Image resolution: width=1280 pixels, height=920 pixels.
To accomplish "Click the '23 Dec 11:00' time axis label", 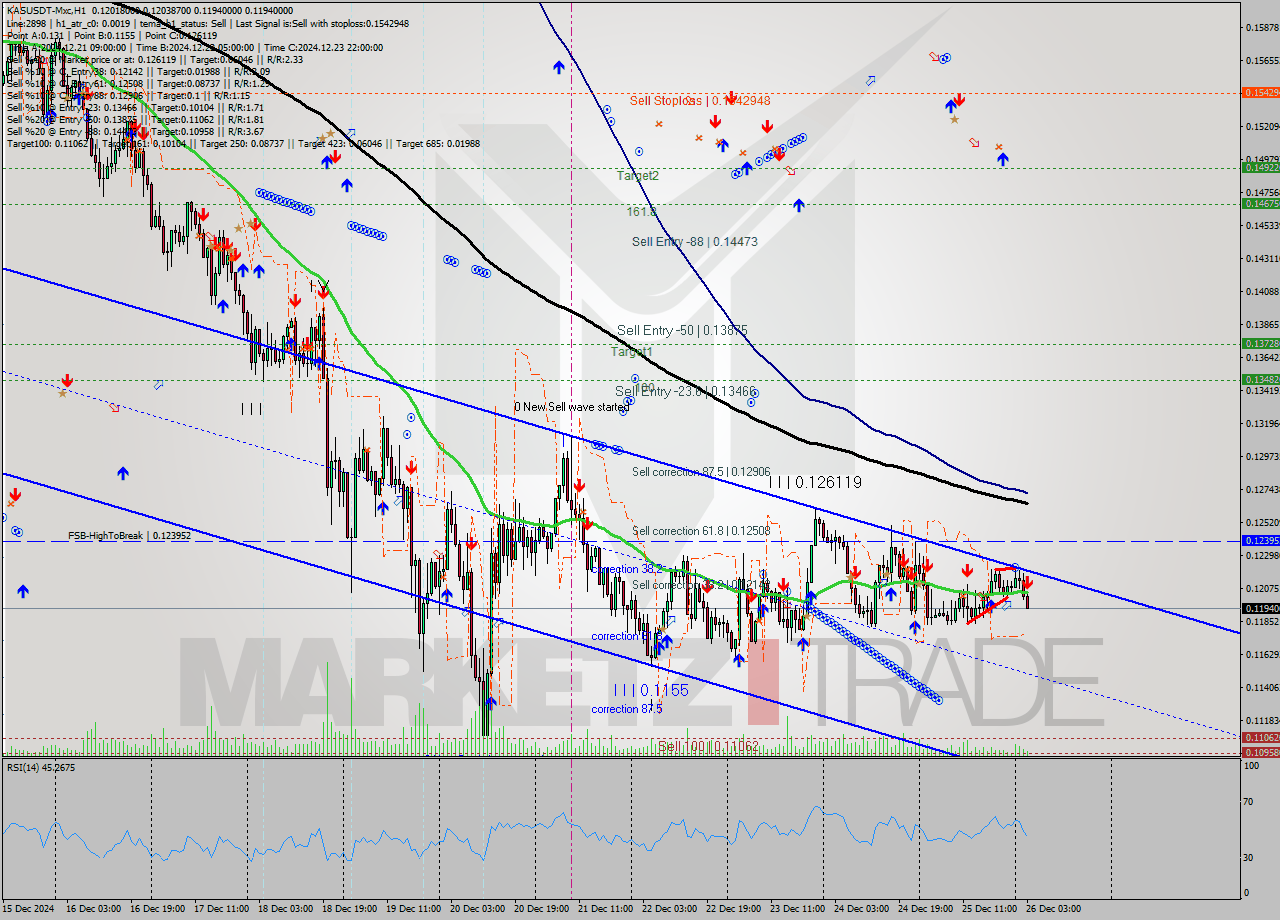I will click(795, 908).
